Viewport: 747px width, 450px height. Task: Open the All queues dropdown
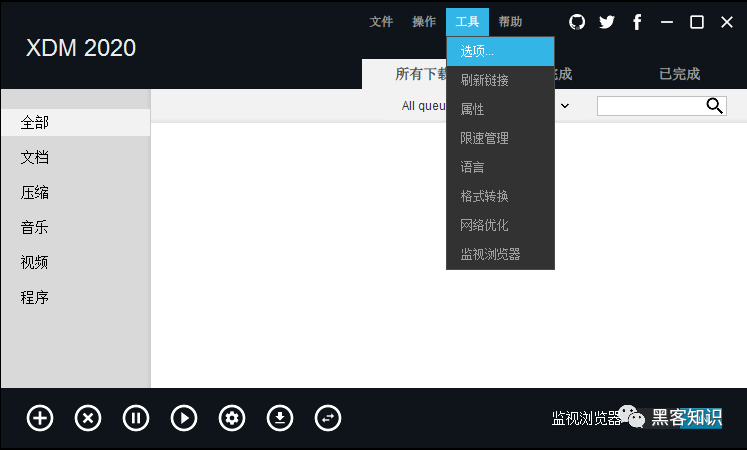(x=424, y=106)
